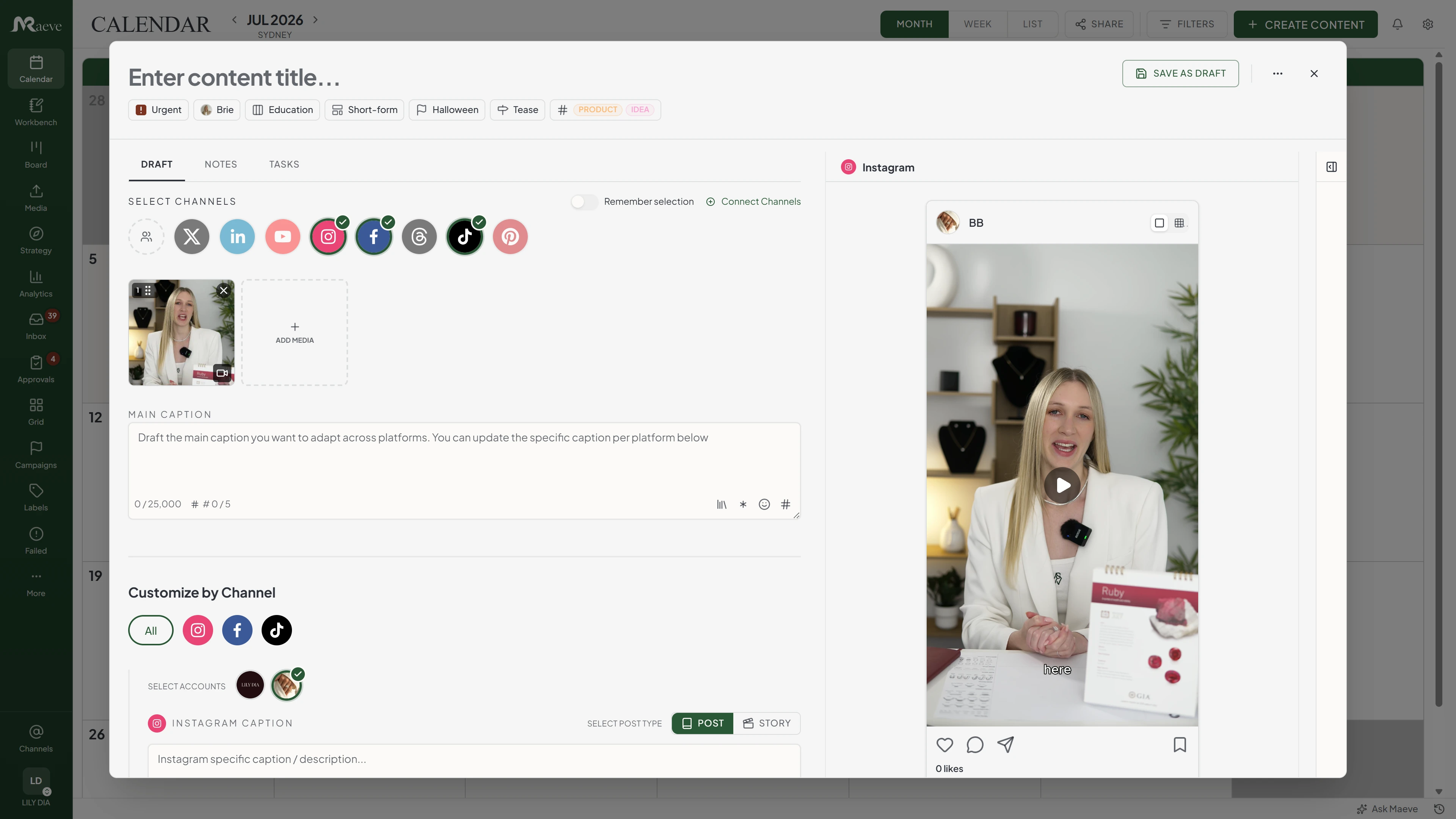Select the DRAFT tab
Image resolution: width=1456 pixels, height=819 pixels.
(157, 165)
